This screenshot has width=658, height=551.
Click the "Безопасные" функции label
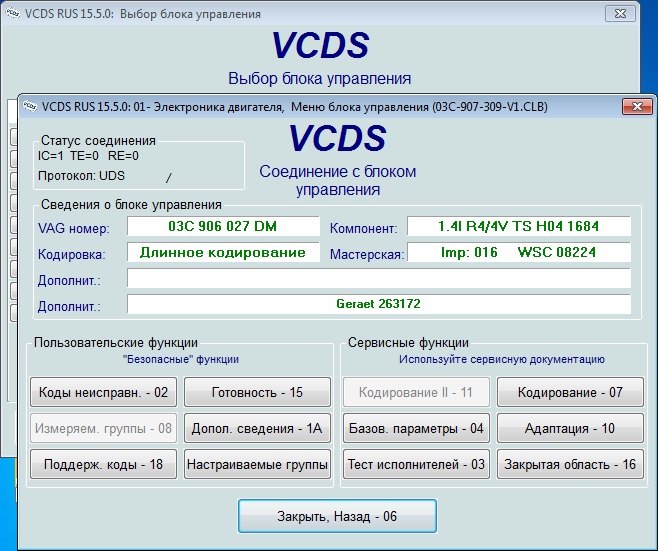181,359
